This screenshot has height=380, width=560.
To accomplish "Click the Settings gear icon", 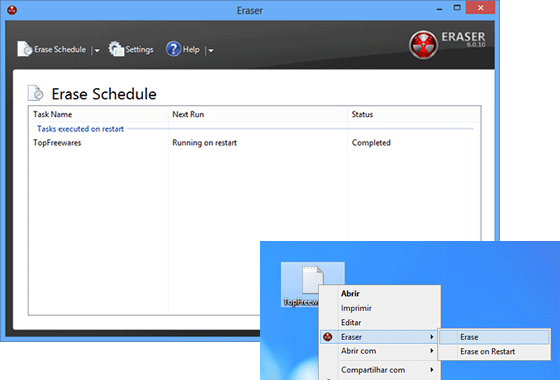I will click(x=116, y=49).
